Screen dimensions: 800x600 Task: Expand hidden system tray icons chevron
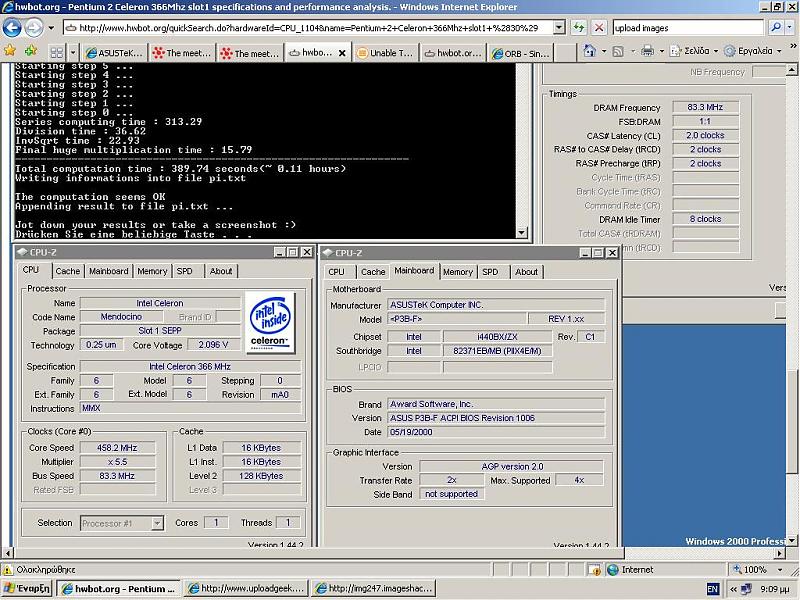pyautogui.click(x=733, y=589)
